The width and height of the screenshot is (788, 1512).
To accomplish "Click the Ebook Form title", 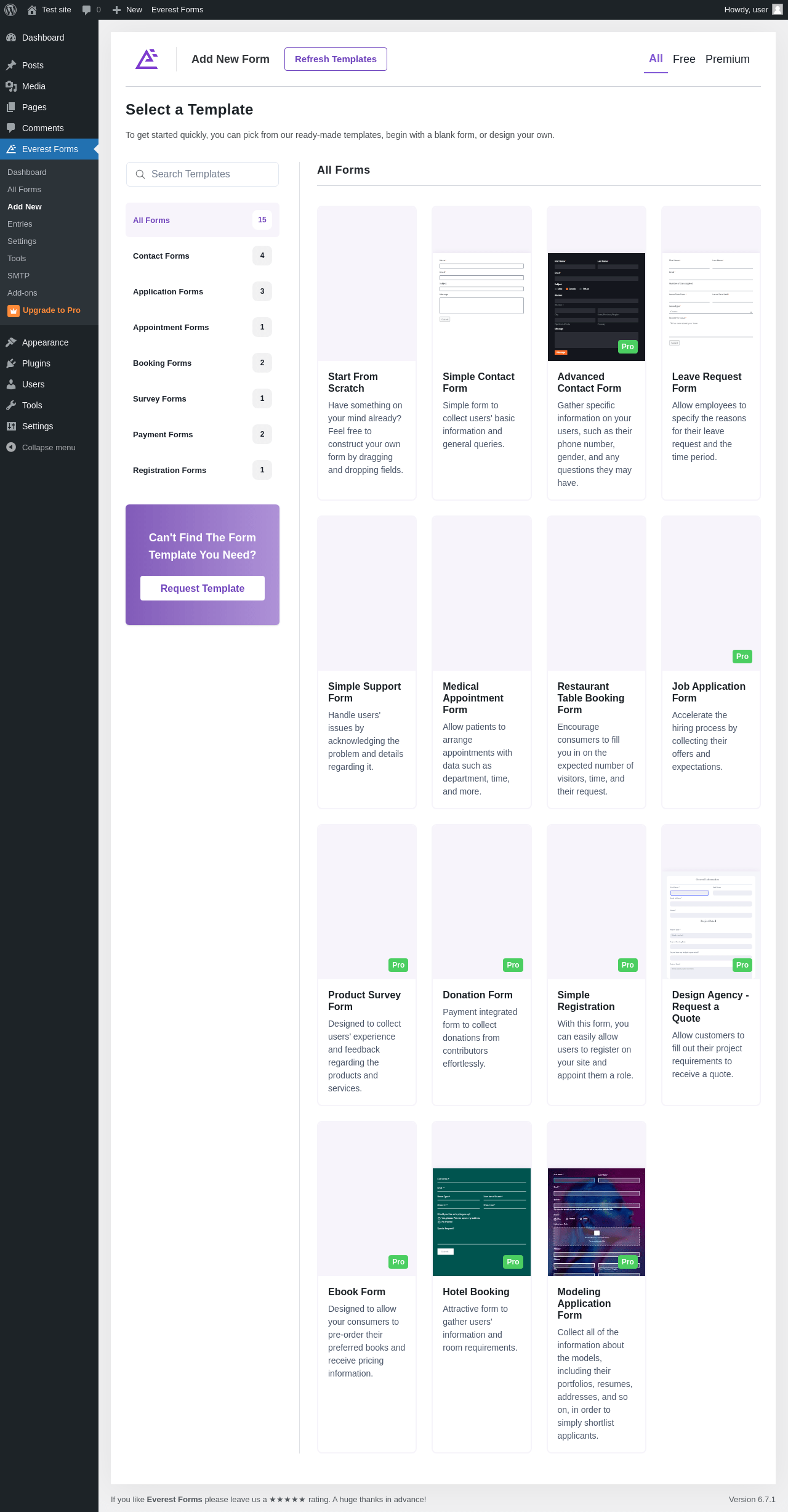I will pyautogui.click(x=356, y=1292).
